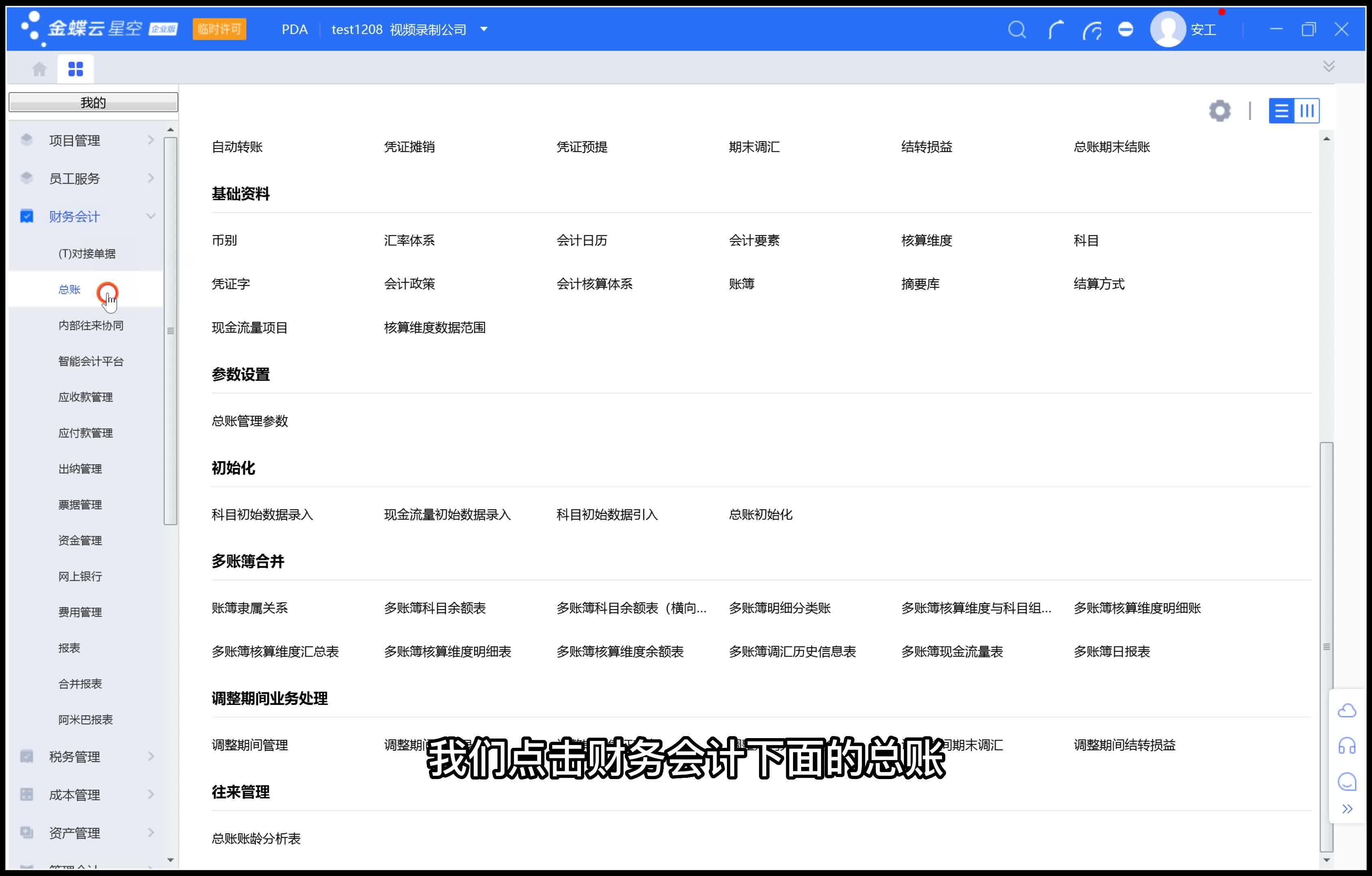
Task: Select 阿米巴报表 submenu
Action: [86, 720]
